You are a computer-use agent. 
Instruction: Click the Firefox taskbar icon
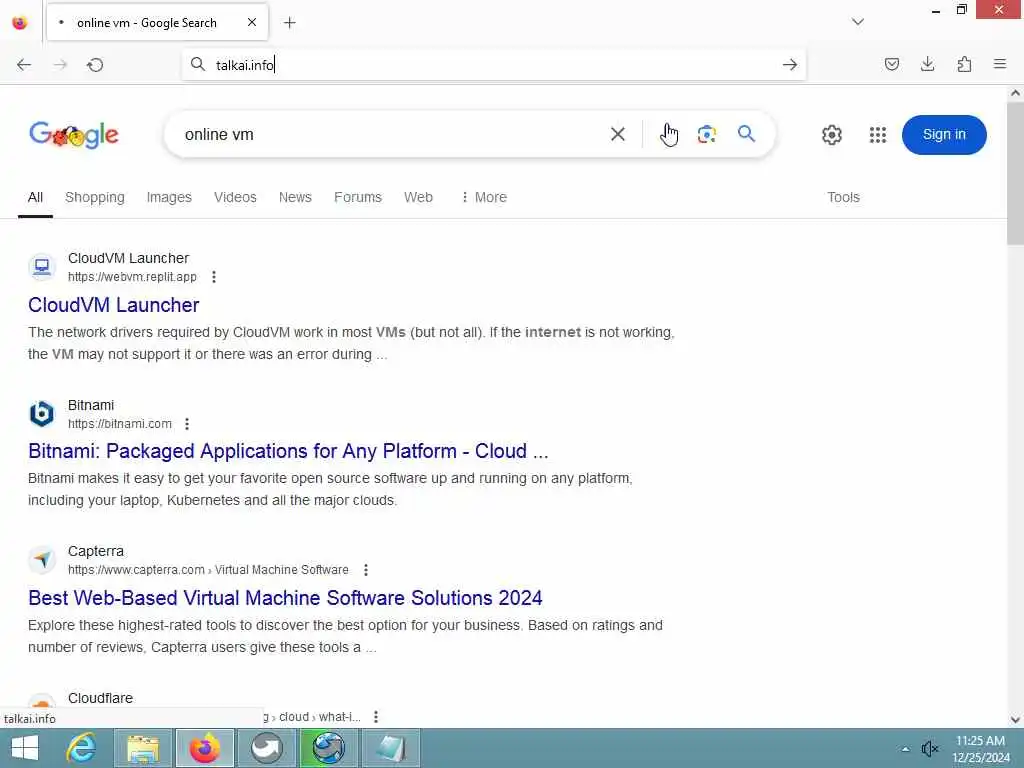tap(204, 748)
